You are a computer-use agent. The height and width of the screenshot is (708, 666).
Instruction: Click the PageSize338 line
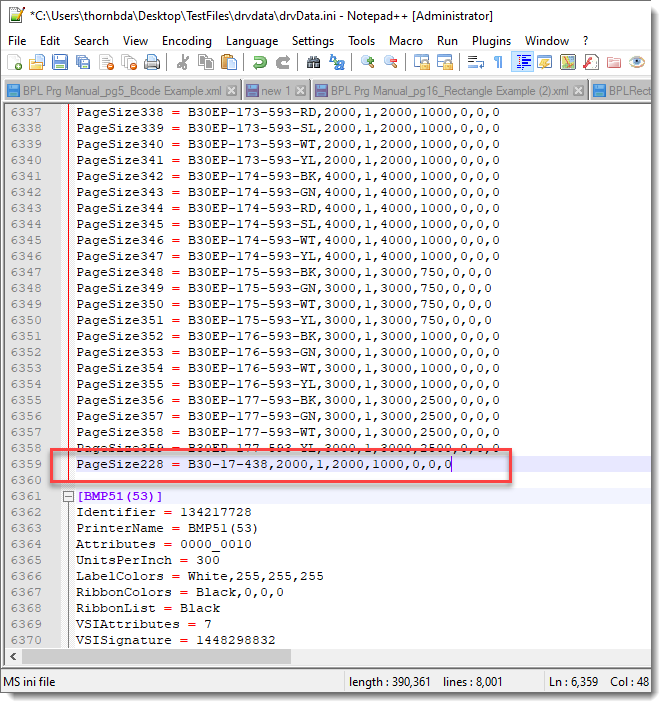288,112
